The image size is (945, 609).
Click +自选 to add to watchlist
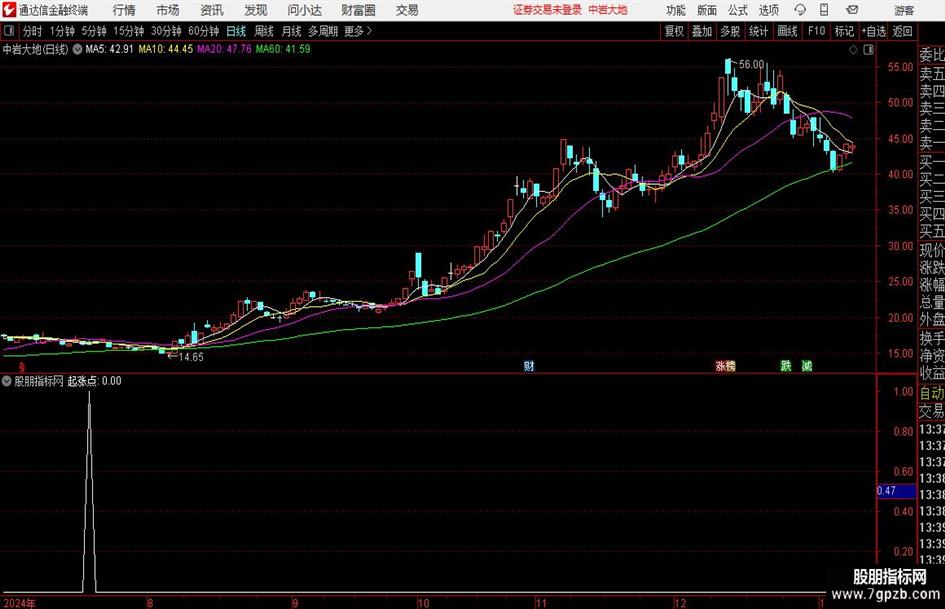pos(874,31)
